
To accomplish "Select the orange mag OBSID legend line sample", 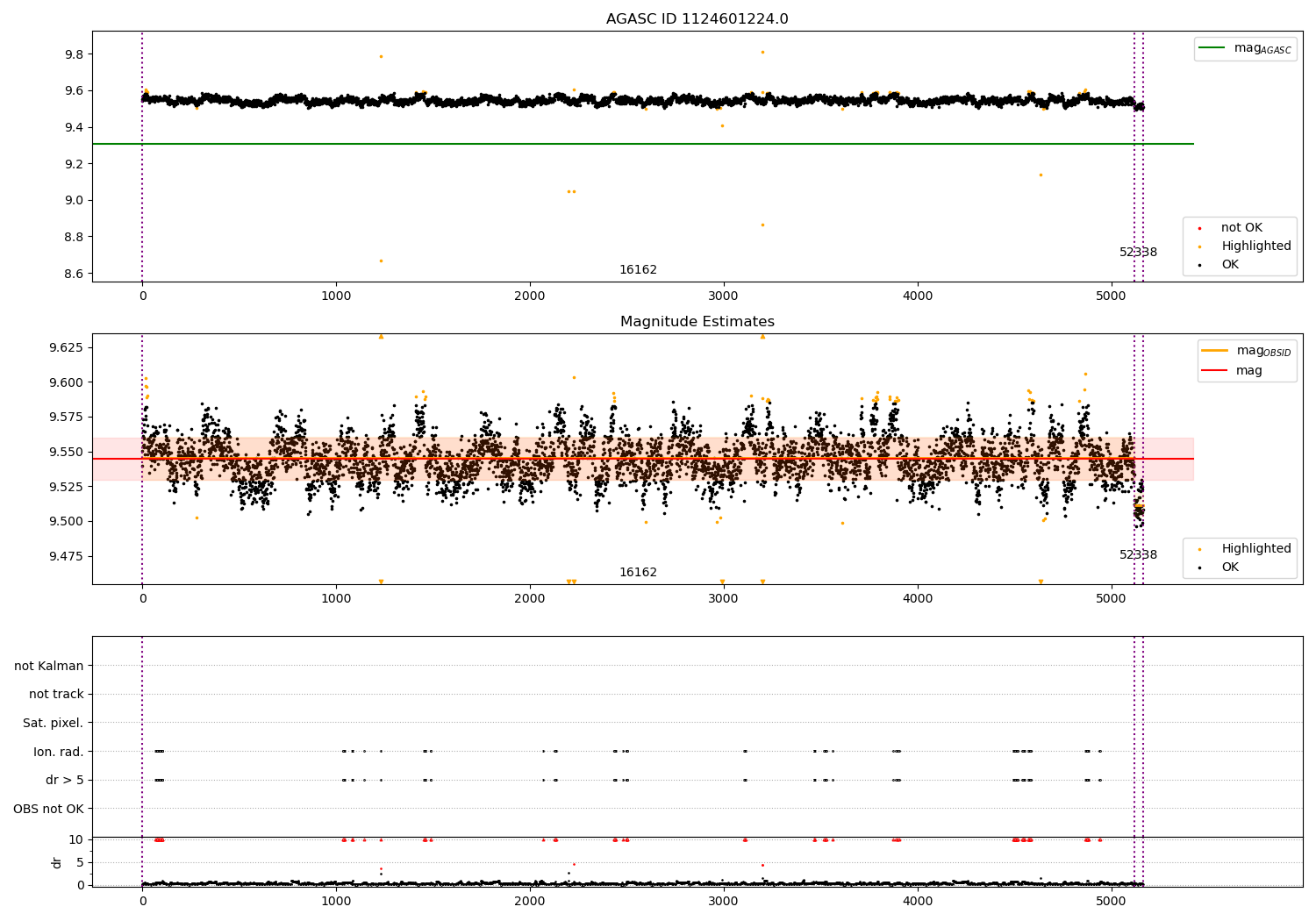I will pyautogui.click(x=1215, y=351).
